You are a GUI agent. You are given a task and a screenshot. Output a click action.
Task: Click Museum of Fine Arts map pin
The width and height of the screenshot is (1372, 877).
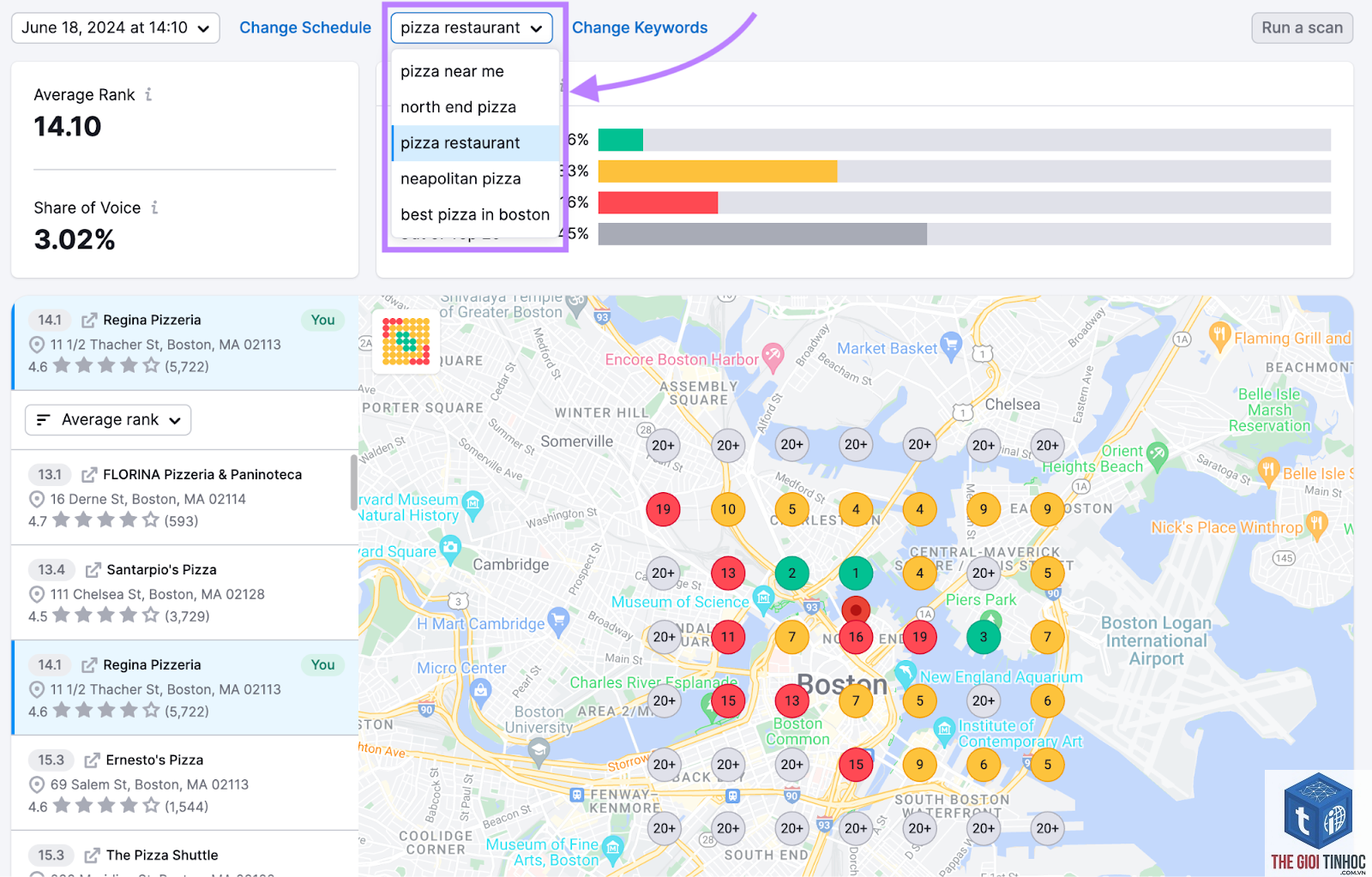612,849
